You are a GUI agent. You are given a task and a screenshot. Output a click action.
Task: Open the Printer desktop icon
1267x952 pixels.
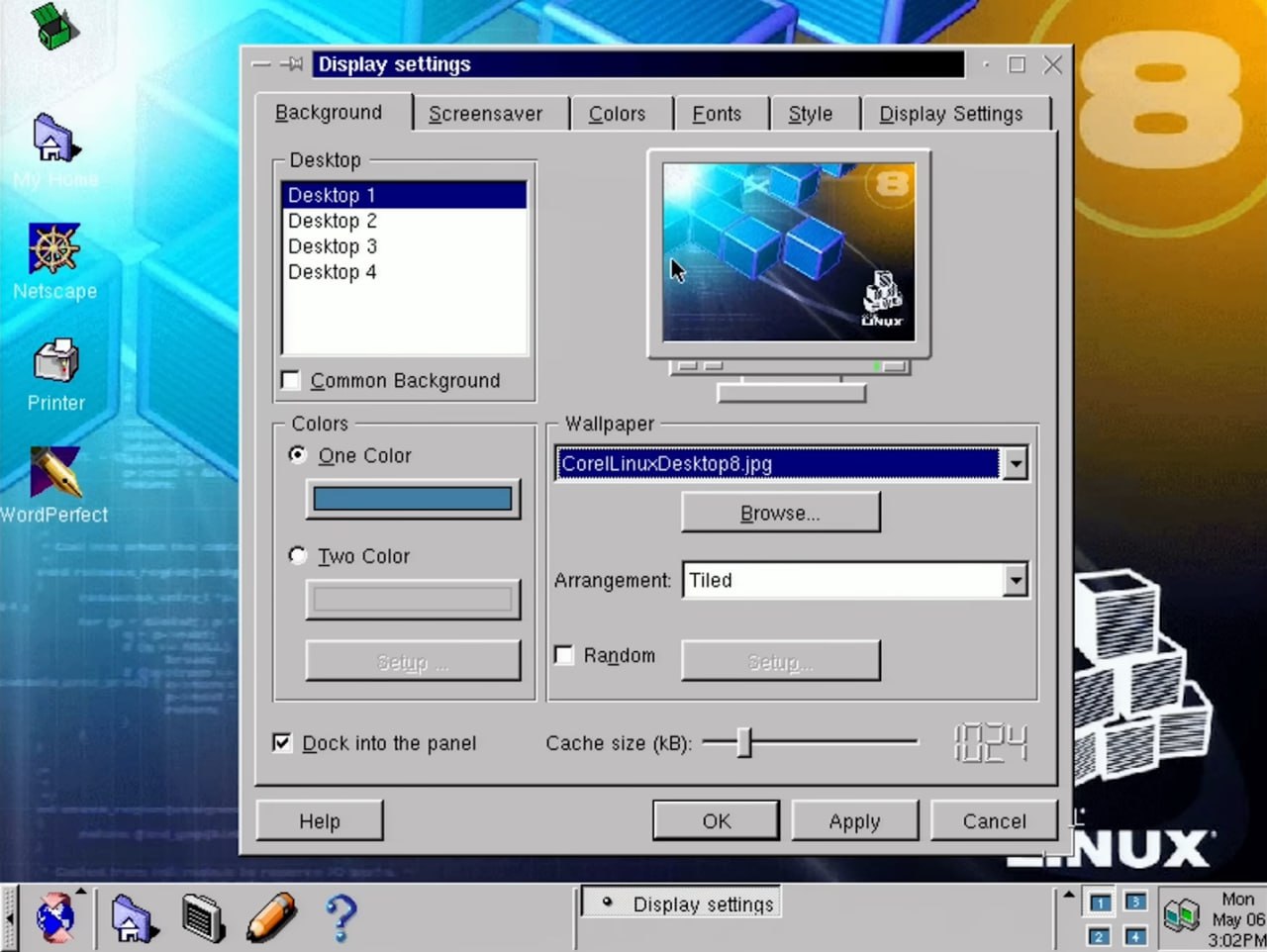click(55, 362)
